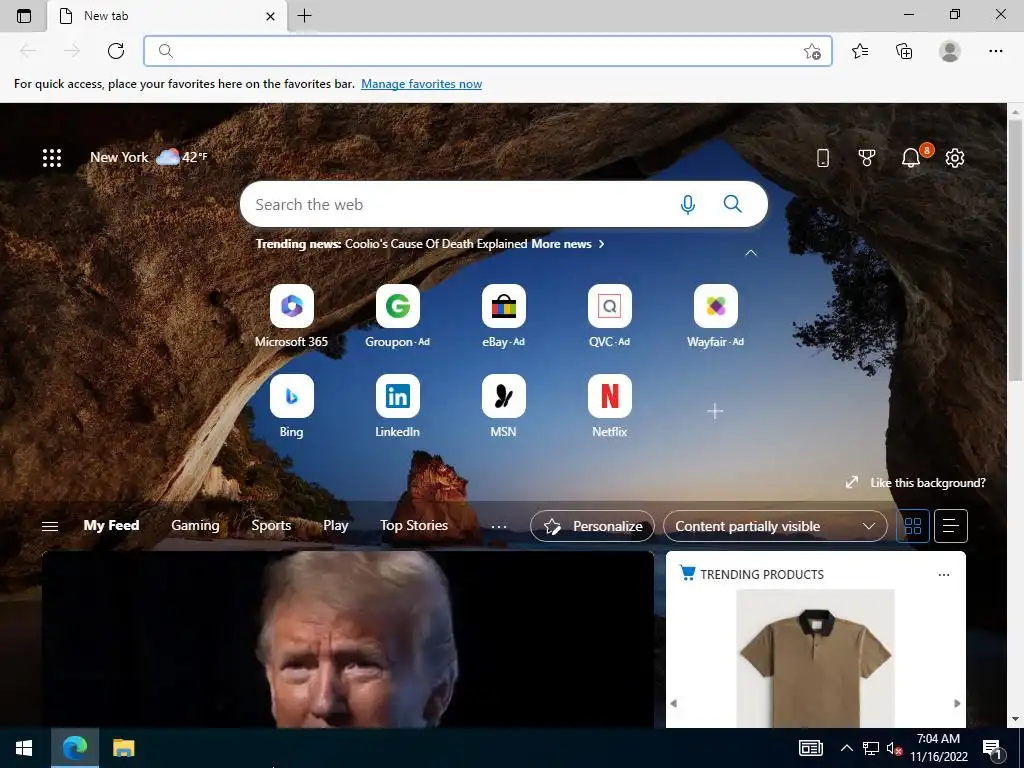
Task: Open the eBay quick link
Action: click(504, 317)
